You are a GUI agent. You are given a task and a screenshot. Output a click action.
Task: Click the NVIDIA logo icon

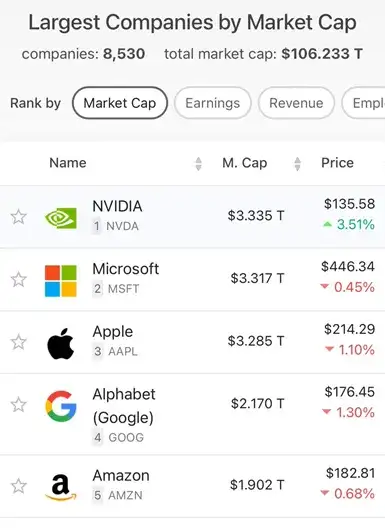(x=61, y=218)
